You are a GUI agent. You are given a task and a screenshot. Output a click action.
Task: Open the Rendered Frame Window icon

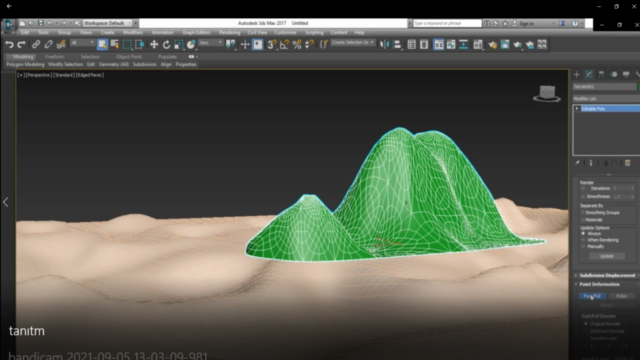(505, 44)
